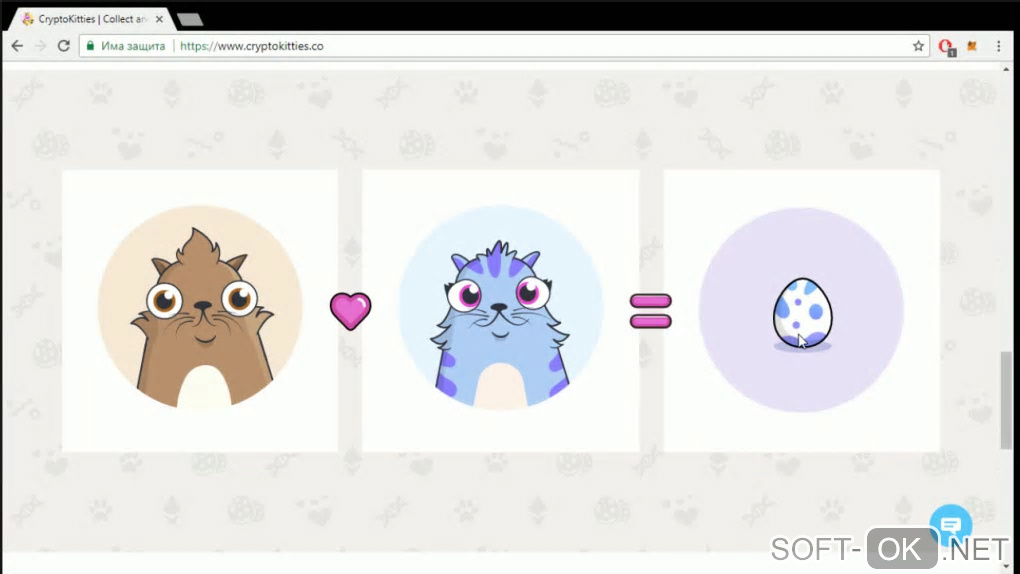Click the blue striped kitty image

[x=500, y=308]
